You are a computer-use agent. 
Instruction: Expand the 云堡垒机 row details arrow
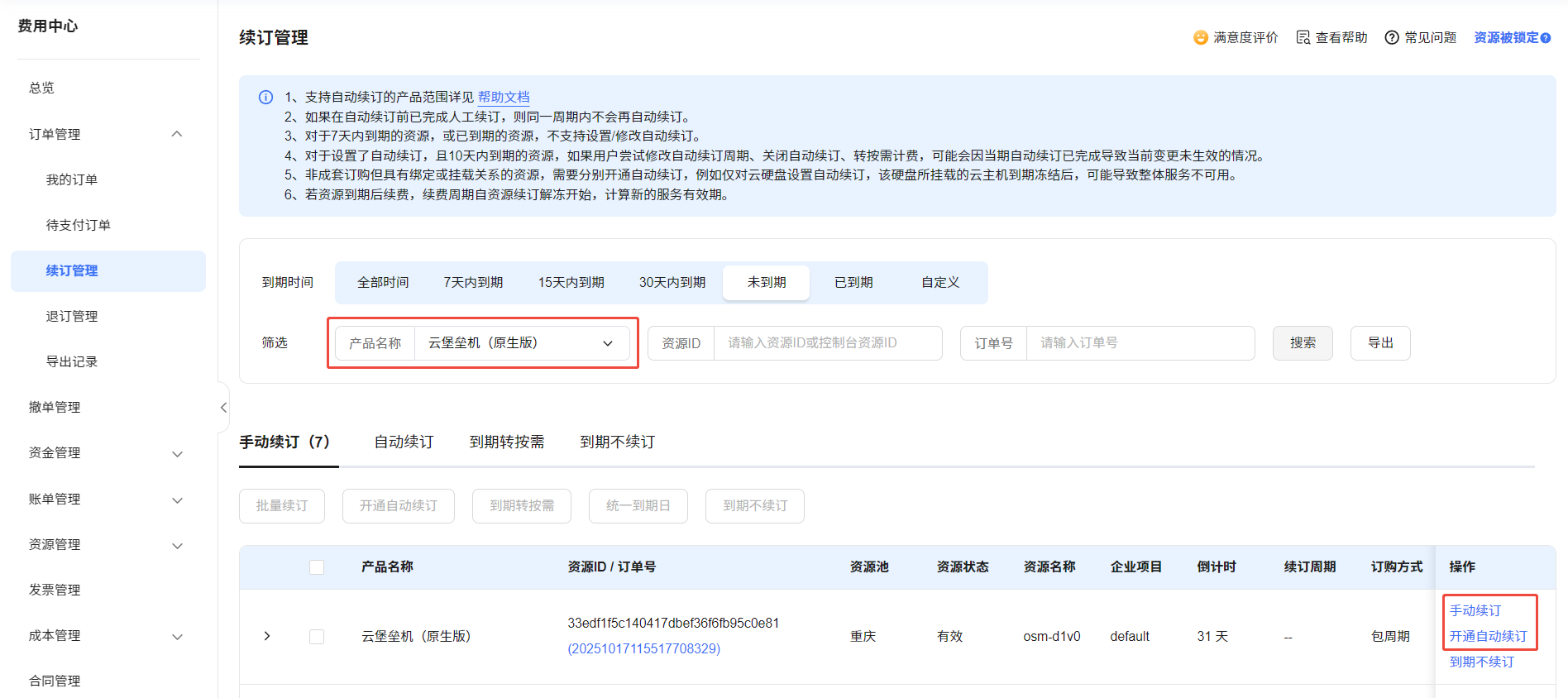(267, 636)
